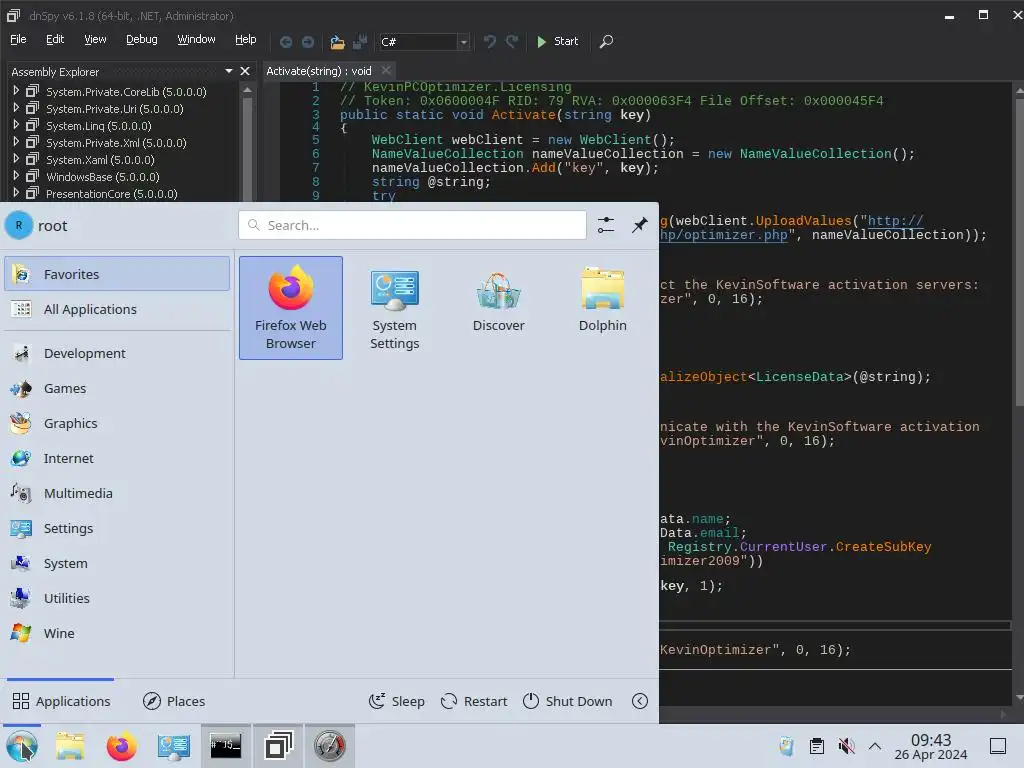The image size is (1024, 768).
Task: Pin the application launcher open
Action: (x=639, y=225)
